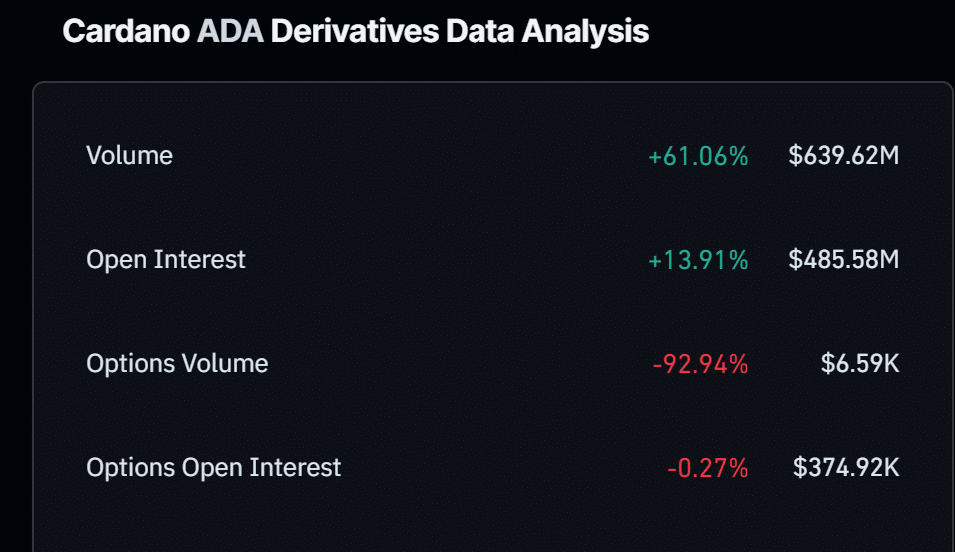Click the -0.27% options open interest change
955x552 pixels.
pos(708,469)
